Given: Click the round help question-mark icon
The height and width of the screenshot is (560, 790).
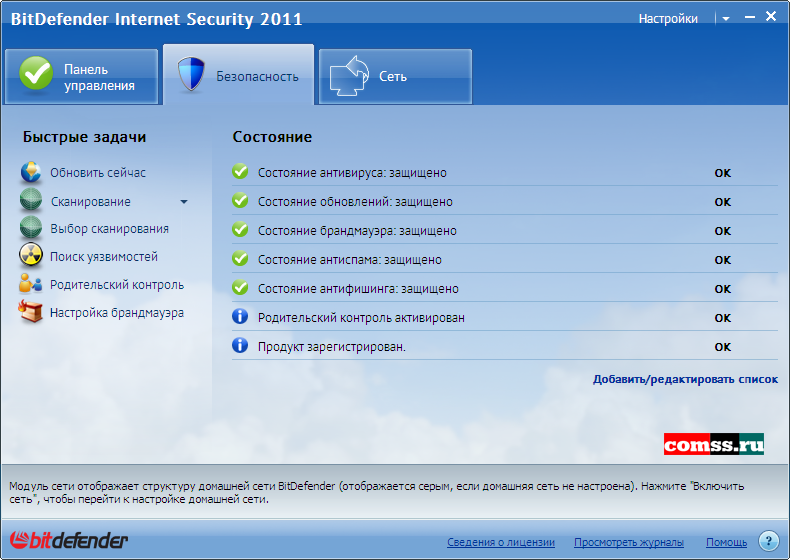Looking at the screenshot, I should click(768, 541).
